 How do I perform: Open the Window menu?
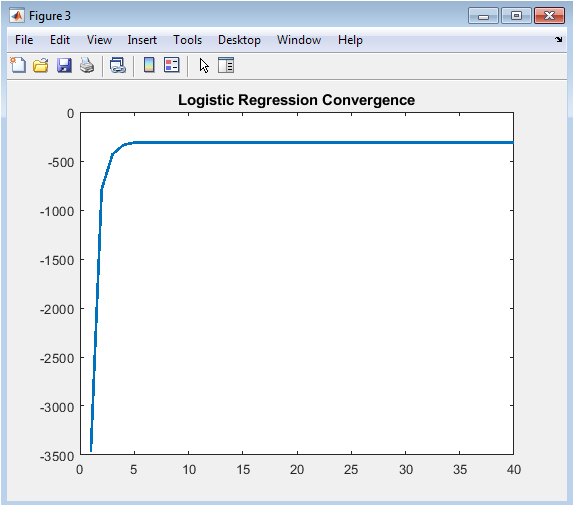coord(299,40)
